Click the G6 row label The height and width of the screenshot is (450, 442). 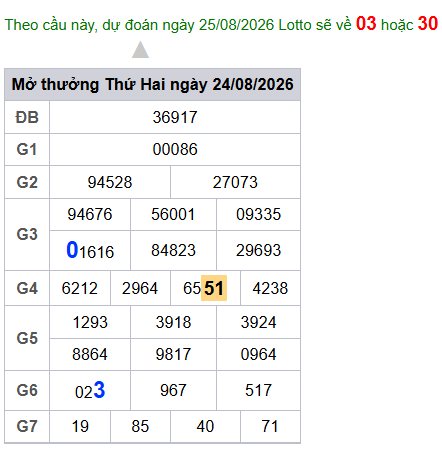[27, 390]
